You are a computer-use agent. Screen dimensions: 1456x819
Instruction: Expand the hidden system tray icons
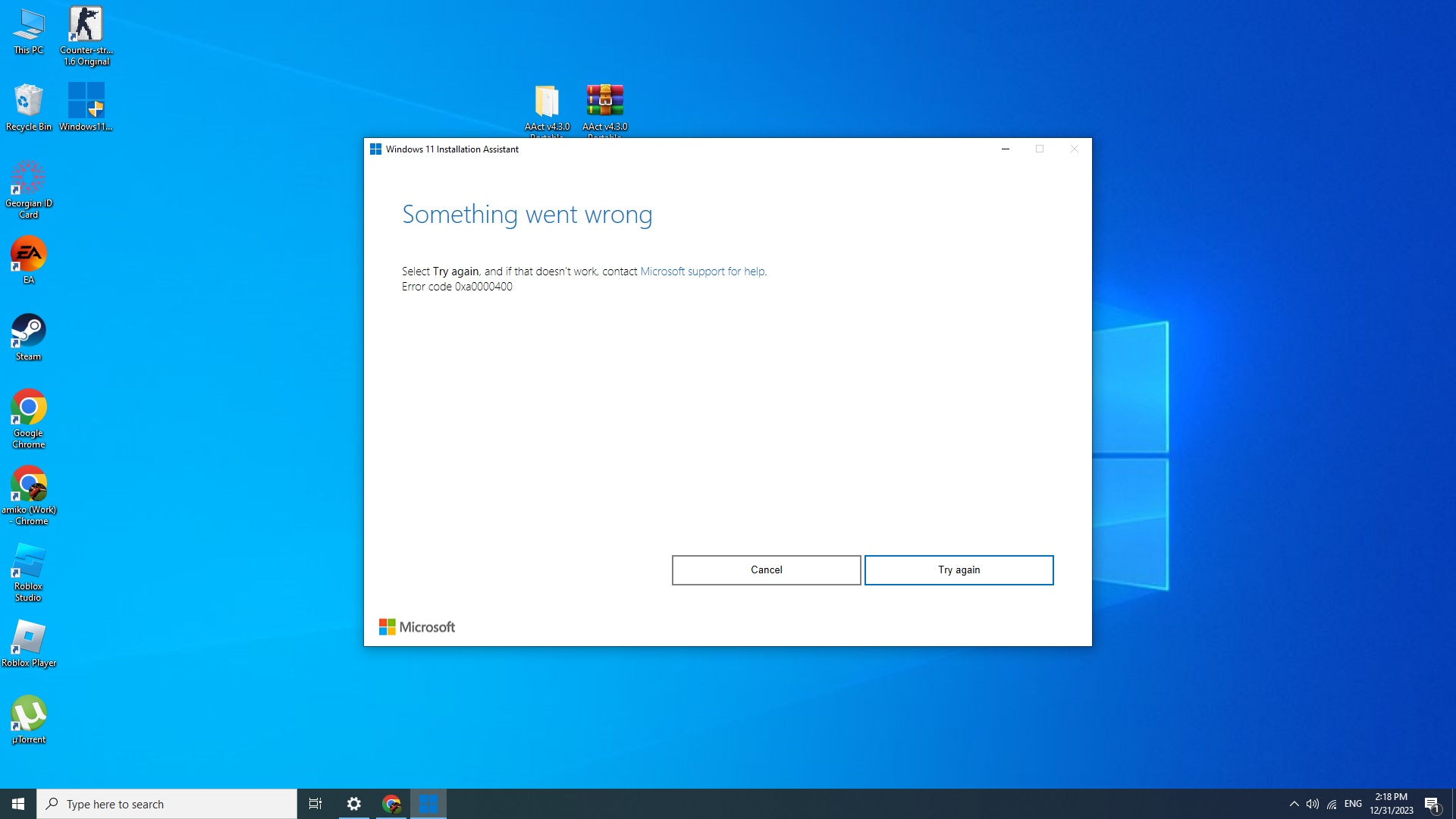tap(1294, 804)
